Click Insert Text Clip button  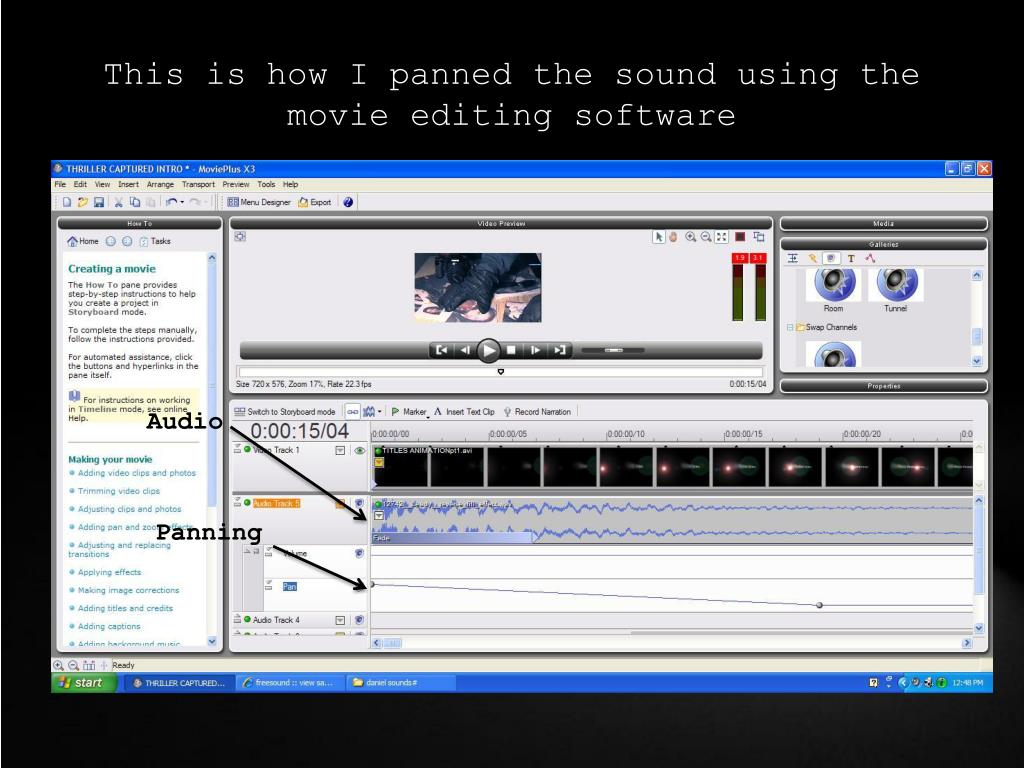(464, 412)
